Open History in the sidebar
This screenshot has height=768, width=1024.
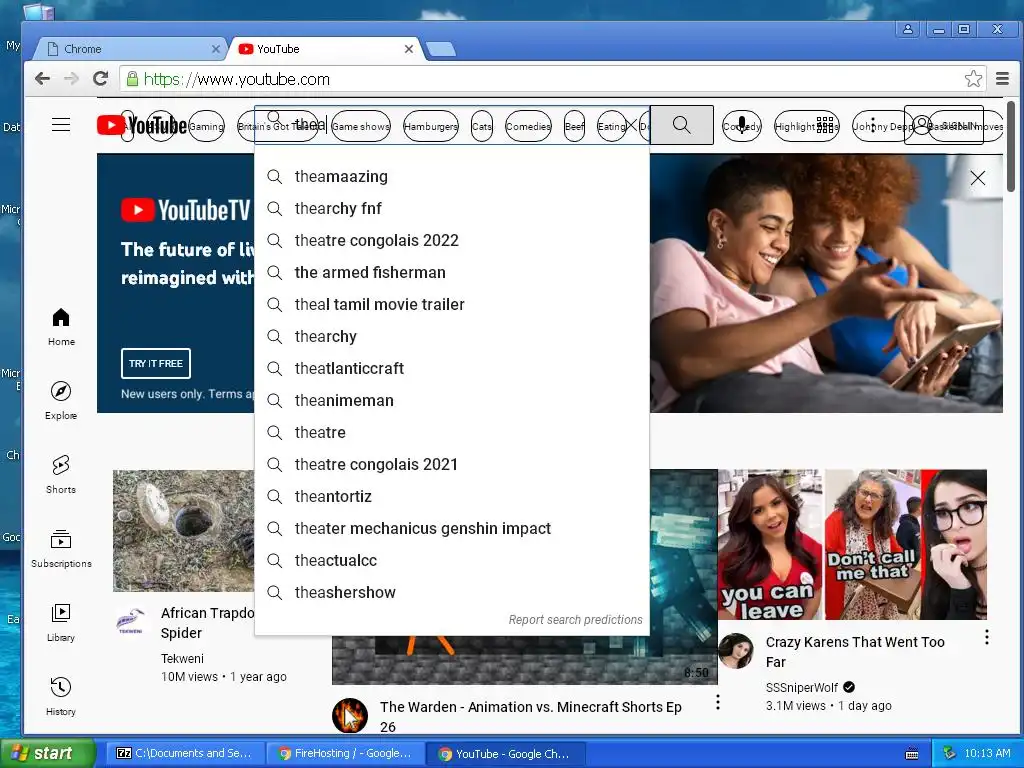[x=61, y=696]
